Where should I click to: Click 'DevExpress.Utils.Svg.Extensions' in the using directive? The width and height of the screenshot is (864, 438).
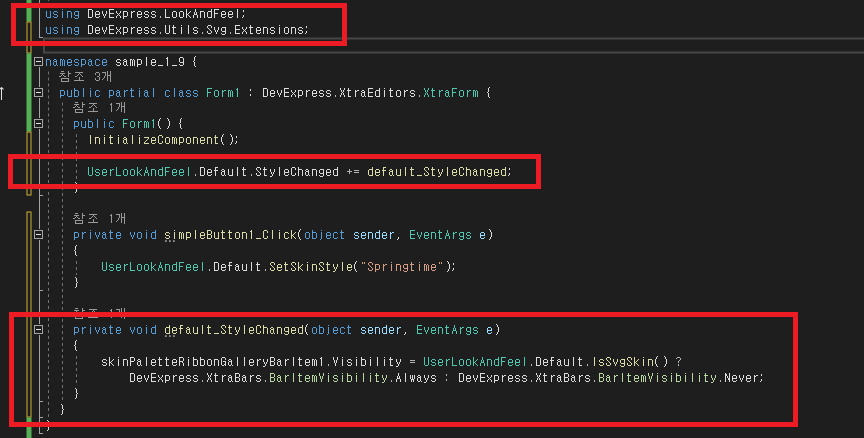(196, 30)
